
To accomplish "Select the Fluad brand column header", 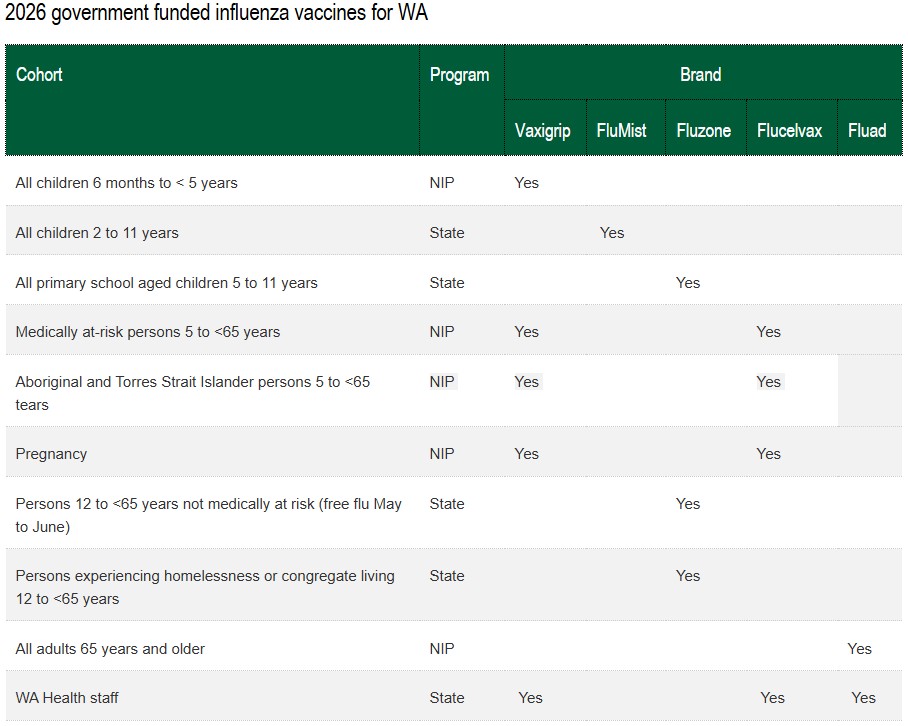I will [866, 131].
